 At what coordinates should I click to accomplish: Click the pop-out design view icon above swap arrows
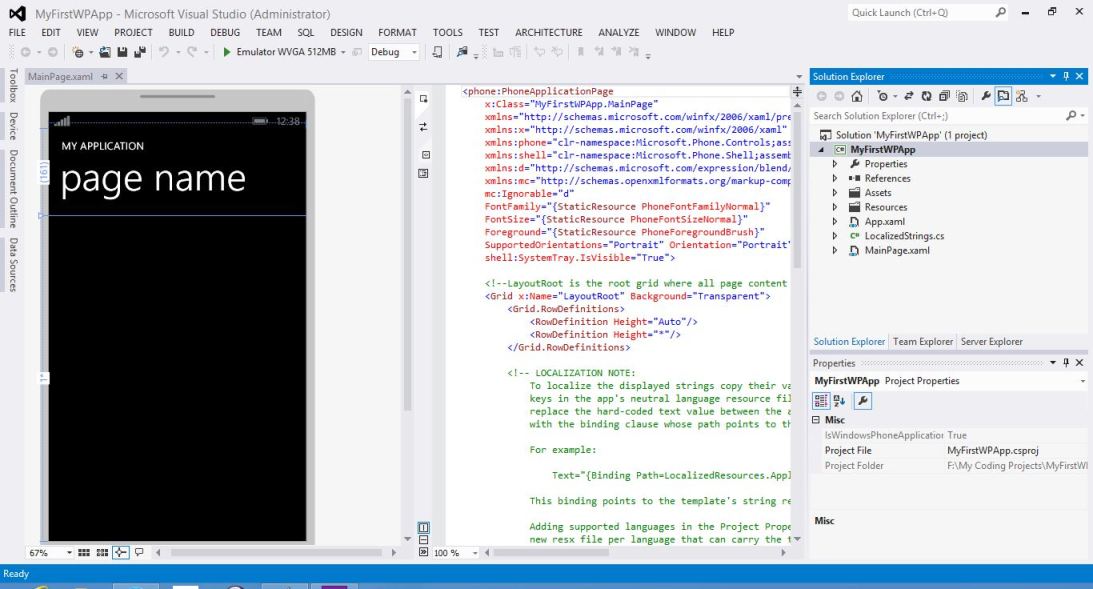click(x=423, y=99)
